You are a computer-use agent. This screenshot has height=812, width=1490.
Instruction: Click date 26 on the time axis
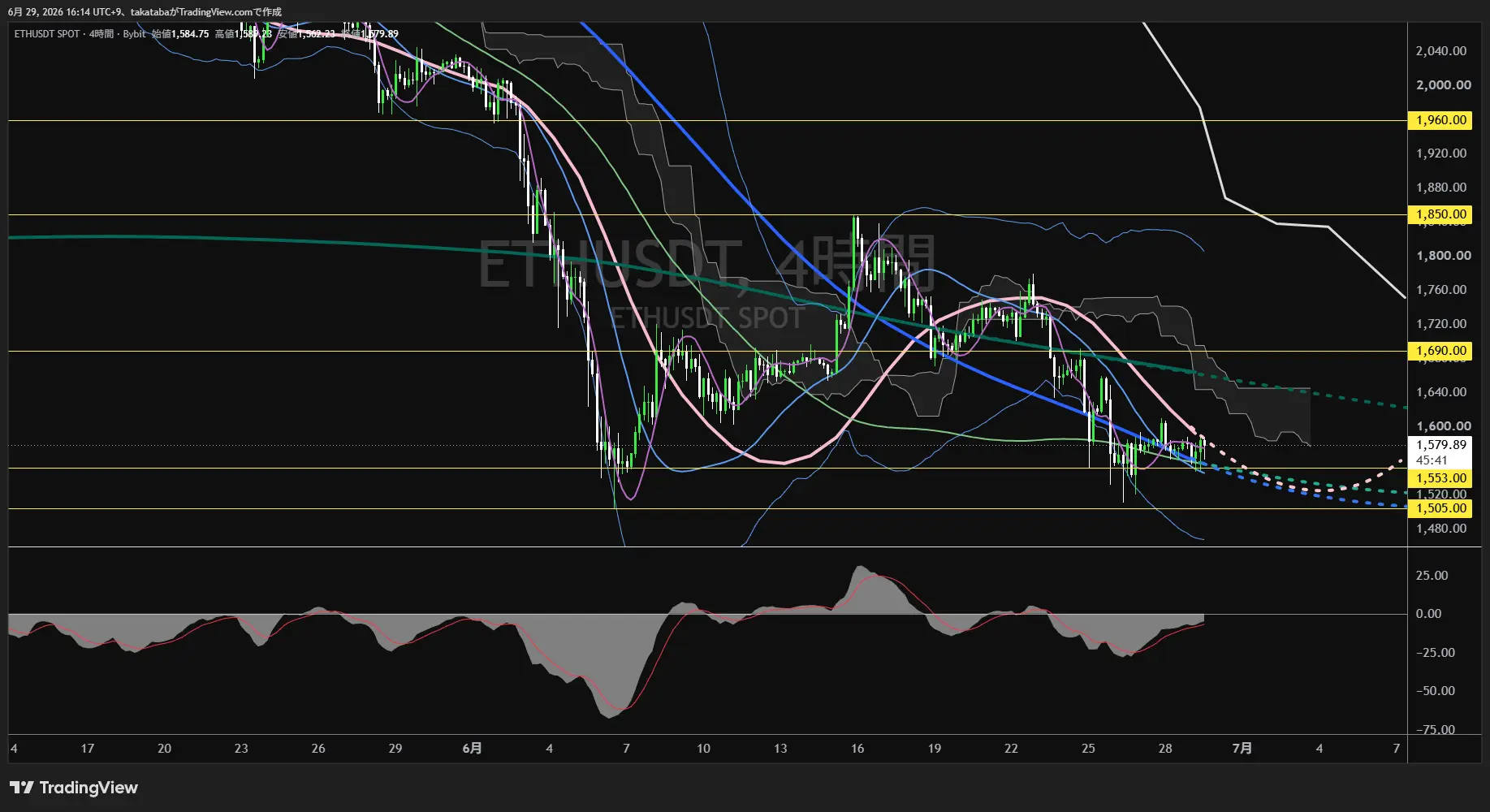pyautogui.click(x=318, y=749)
